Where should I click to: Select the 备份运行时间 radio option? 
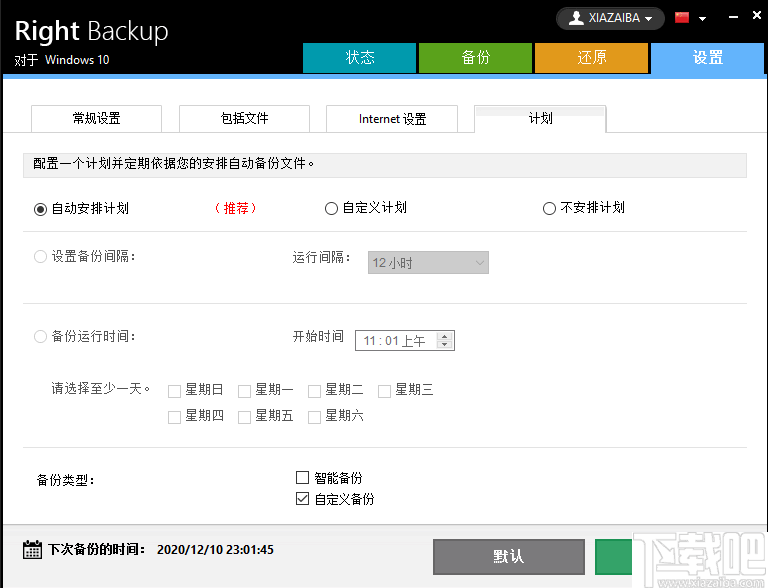[x=40, y=337]
